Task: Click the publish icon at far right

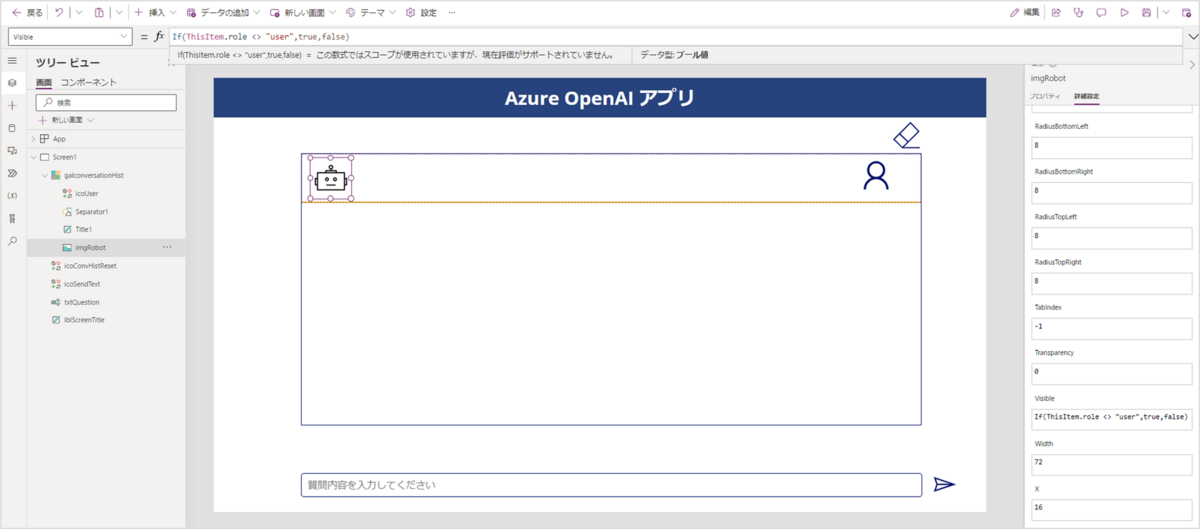Action: (1184, 13)
